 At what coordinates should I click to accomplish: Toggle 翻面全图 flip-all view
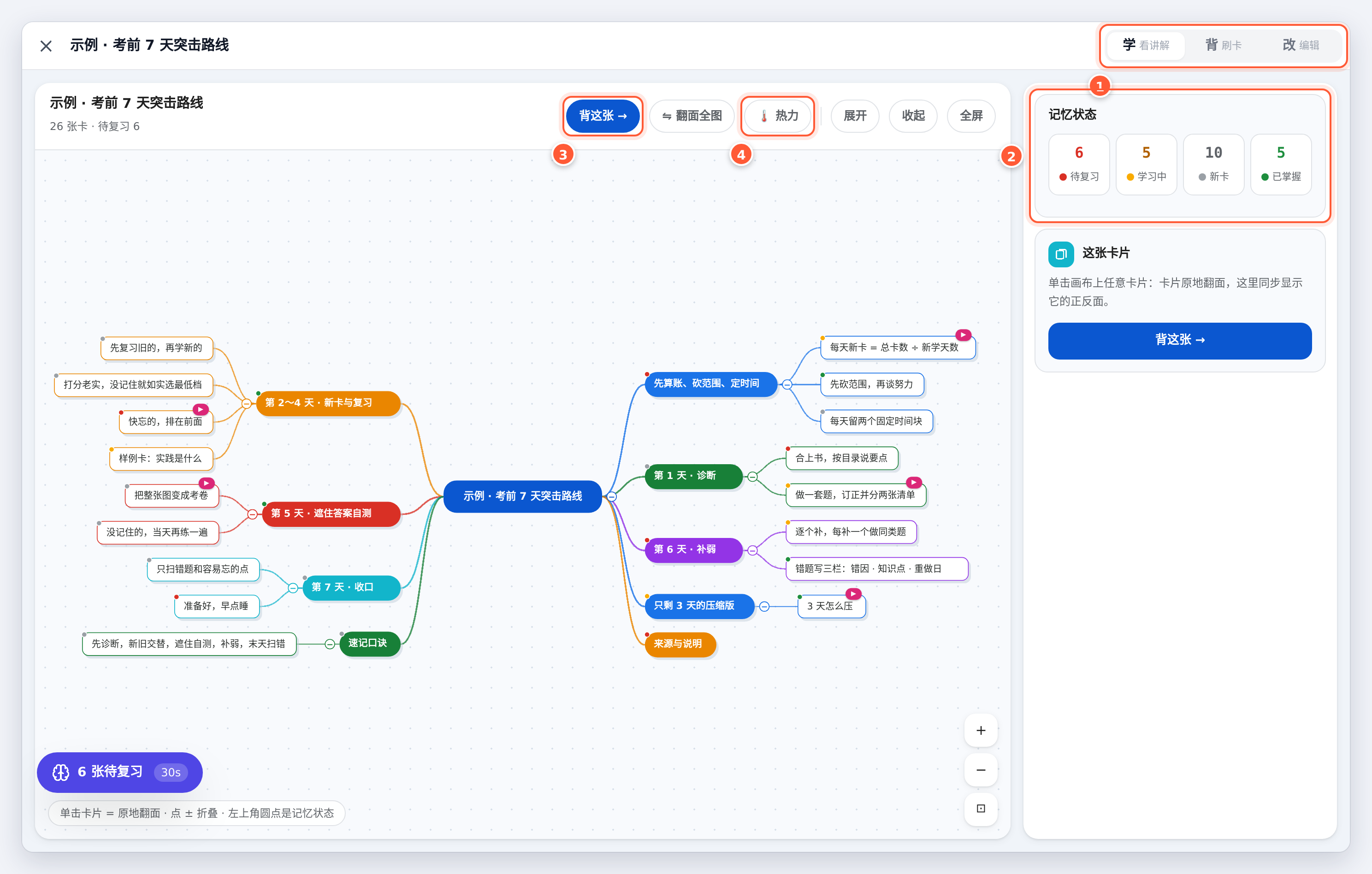pyautogui.click(x=692, y=116)
